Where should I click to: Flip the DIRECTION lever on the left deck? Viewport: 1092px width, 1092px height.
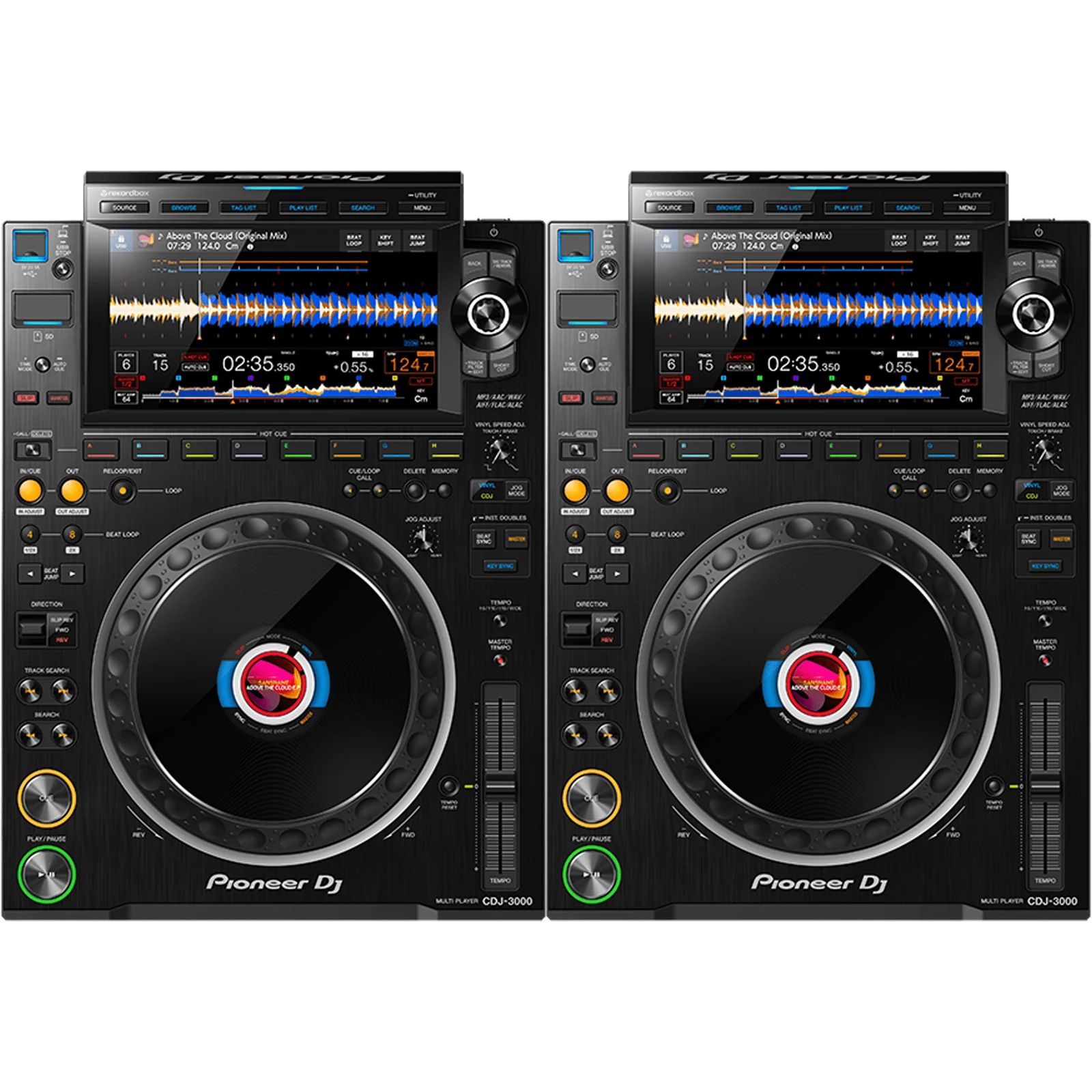[x=31, y=629]
